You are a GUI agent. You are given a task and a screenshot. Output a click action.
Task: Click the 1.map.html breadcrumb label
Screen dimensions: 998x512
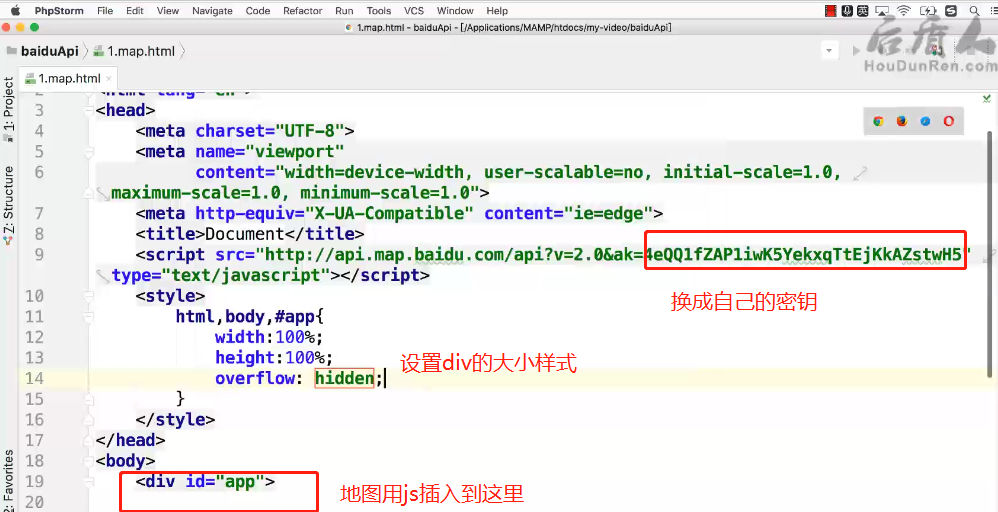click(141, 52)
